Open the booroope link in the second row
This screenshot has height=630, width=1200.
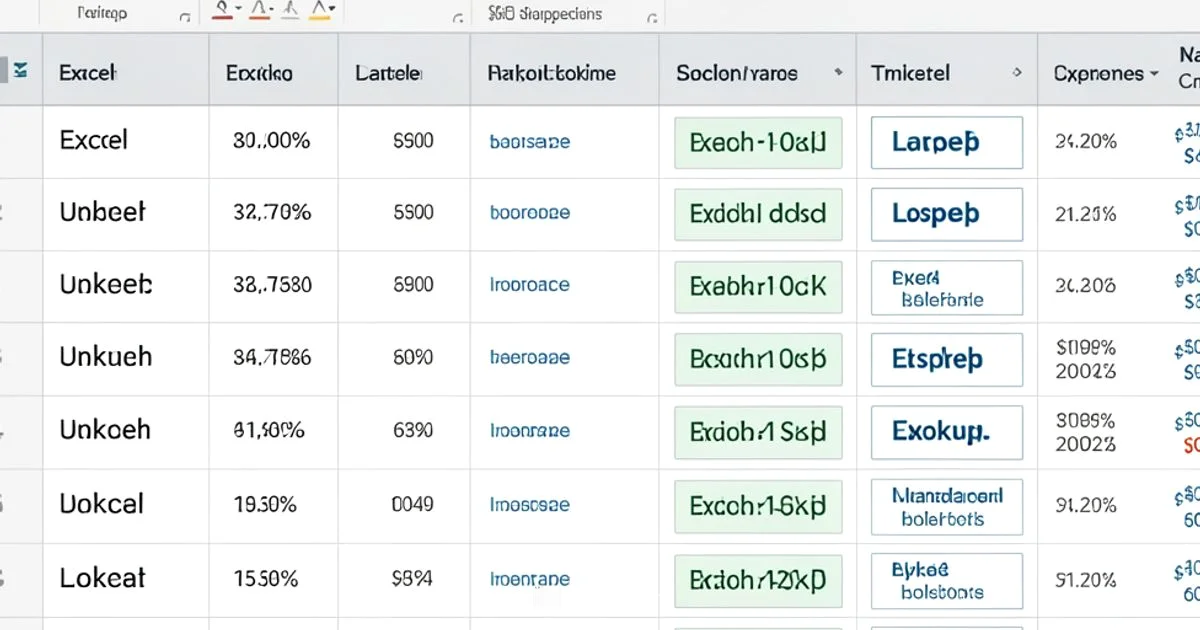(530, 214)
